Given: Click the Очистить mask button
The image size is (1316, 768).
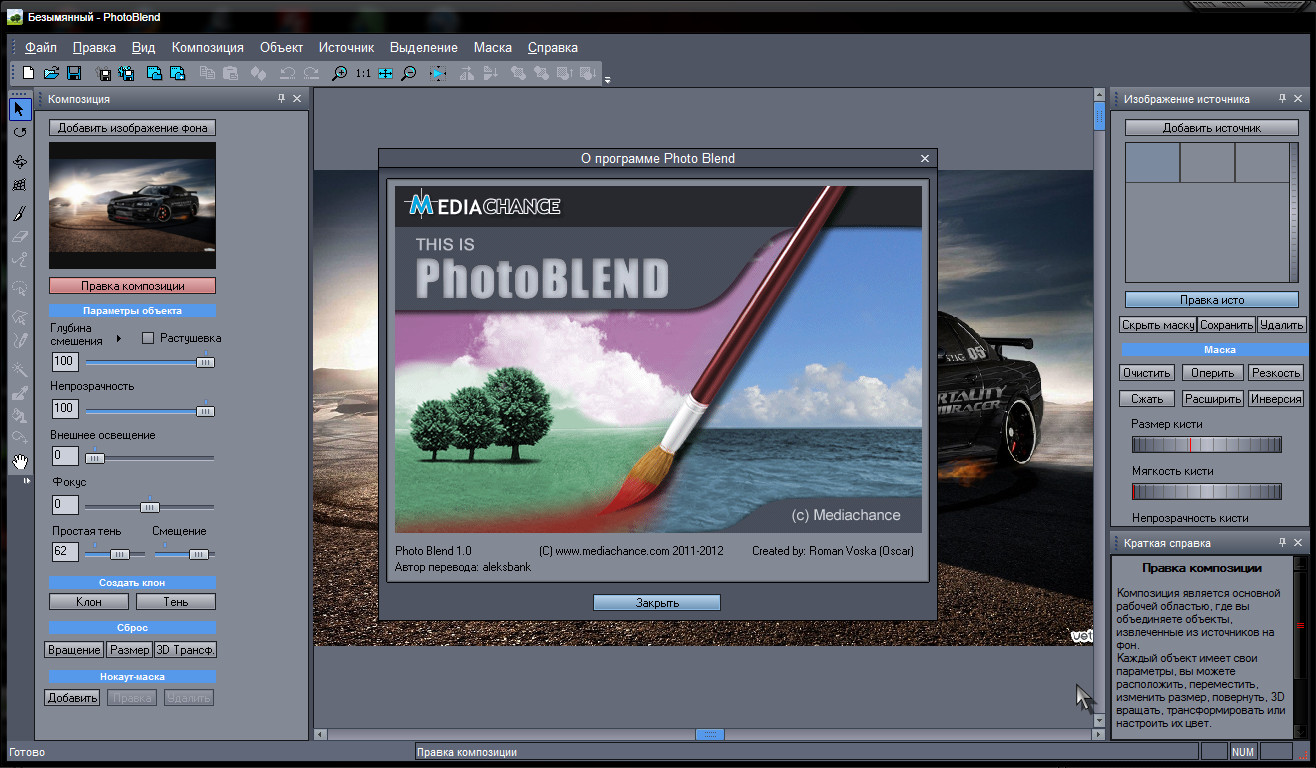Looking at the screenshot, I should point(1147,373).
